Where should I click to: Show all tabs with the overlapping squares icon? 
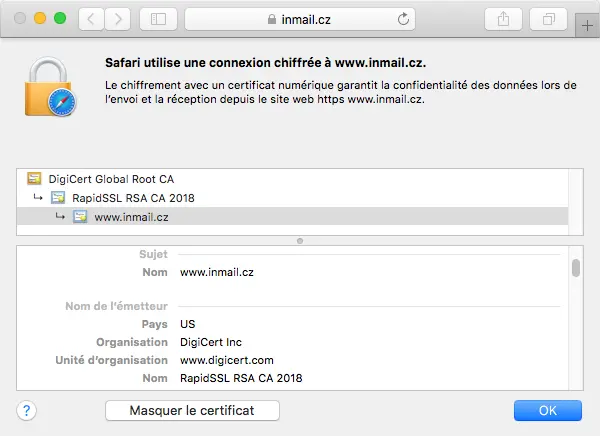coord(548,19)
